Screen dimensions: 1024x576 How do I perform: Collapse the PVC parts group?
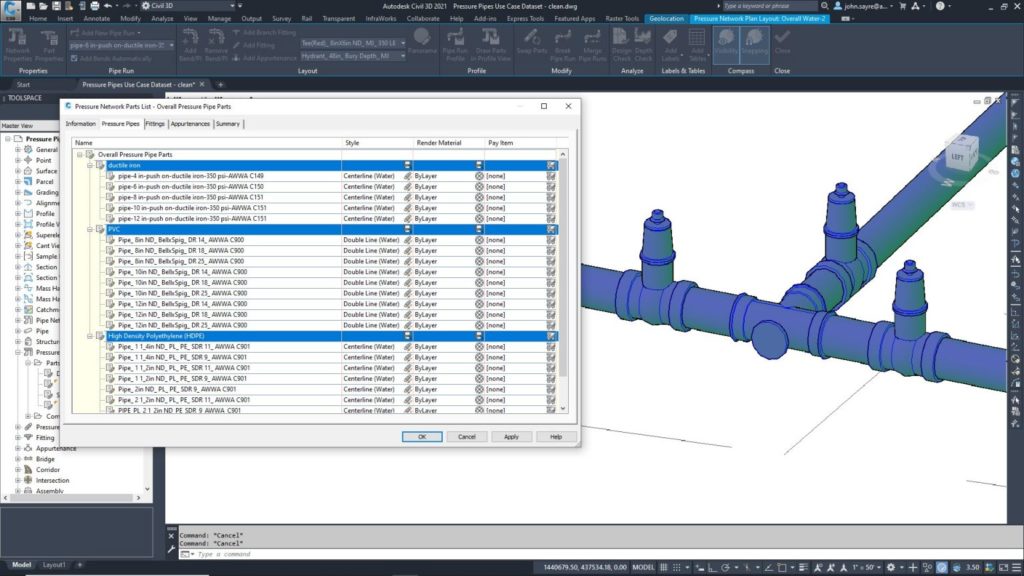point(89,229)
